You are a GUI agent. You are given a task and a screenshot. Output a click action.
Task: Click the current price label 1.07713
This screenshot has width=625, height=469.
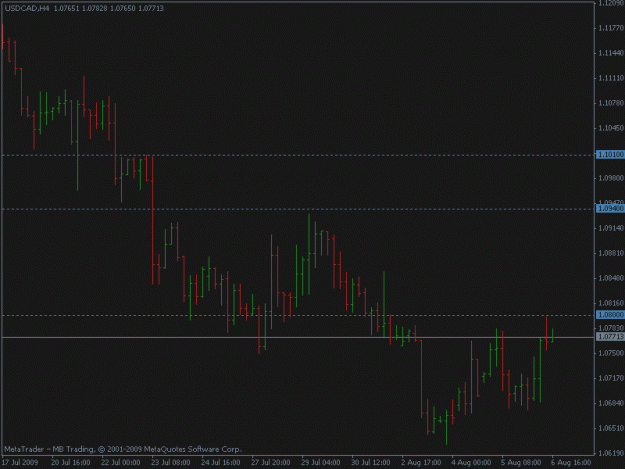(x=610, y=337)
